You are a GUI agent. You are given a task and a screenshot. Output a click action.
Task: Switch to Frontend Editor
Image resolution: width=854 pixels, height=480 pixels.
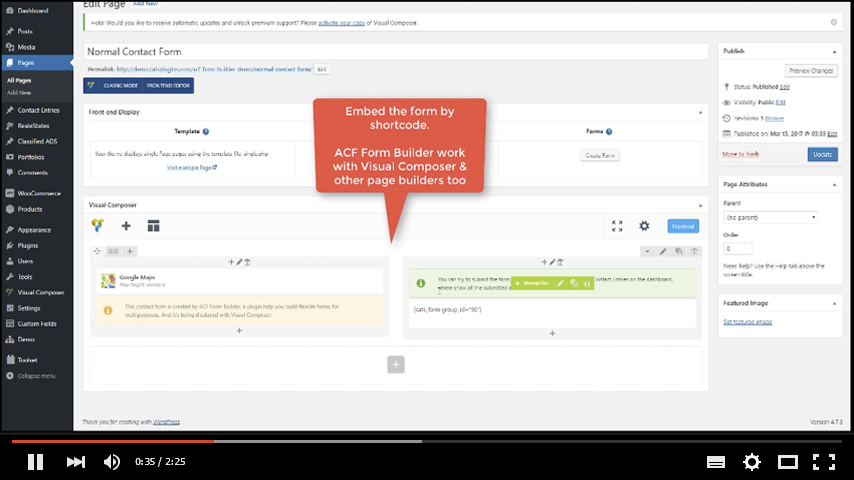168,86
